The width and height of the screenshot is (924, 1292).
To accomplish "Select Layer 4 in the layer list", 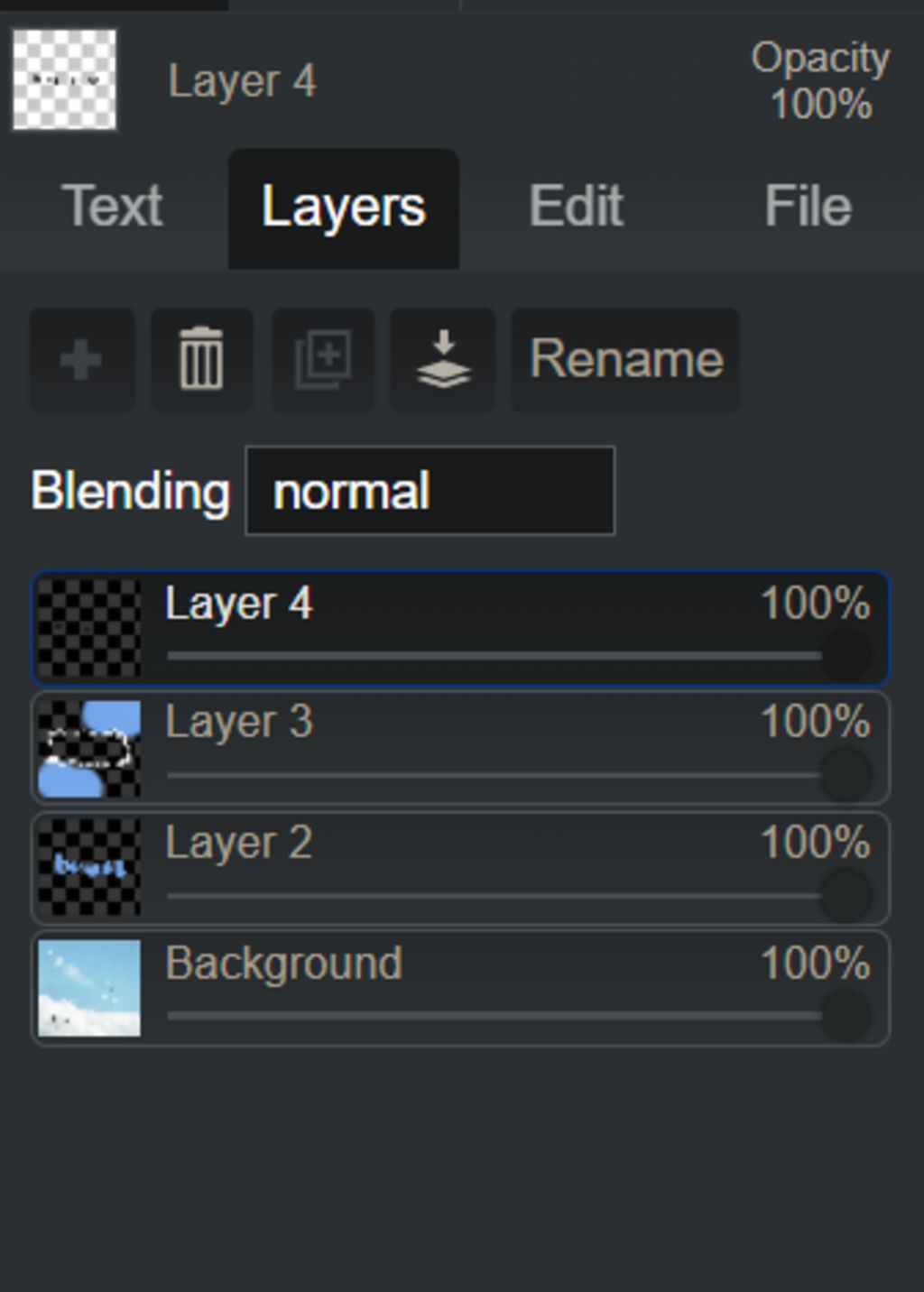I will 460,627.
